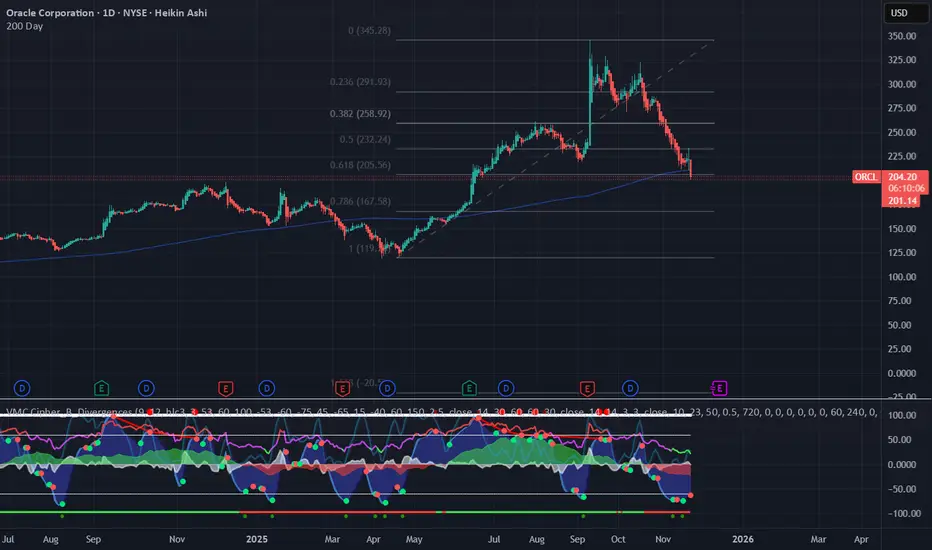Click the green earnings marker near September 2024
932x550 pixels.
[x=101, y=387]
